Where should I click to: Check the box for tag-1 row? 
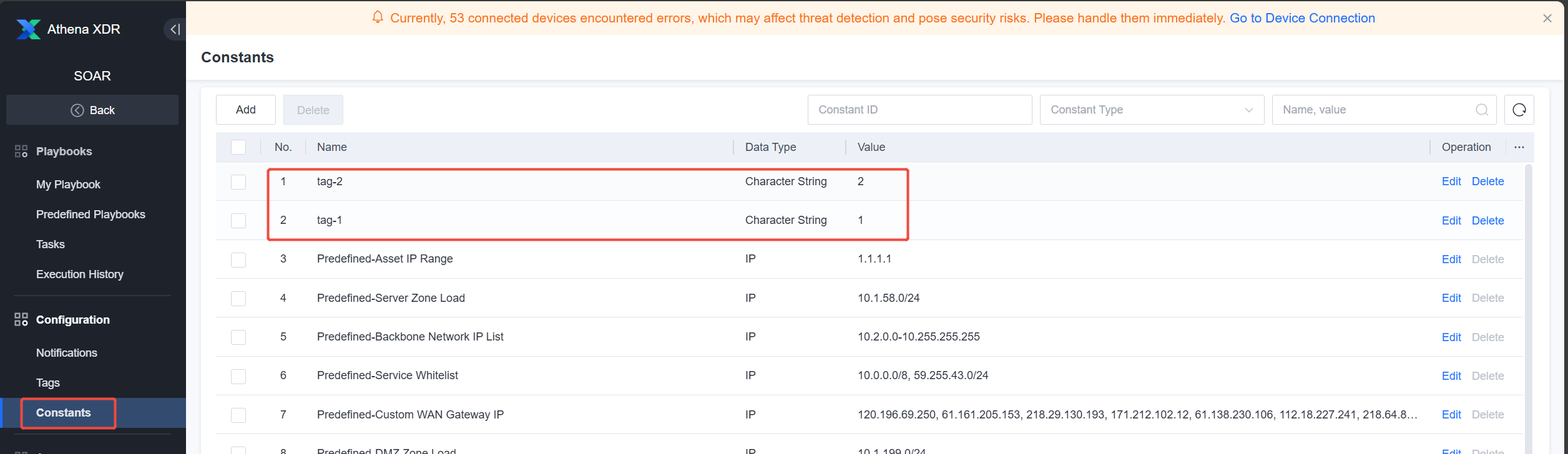(x=238, y=221)
